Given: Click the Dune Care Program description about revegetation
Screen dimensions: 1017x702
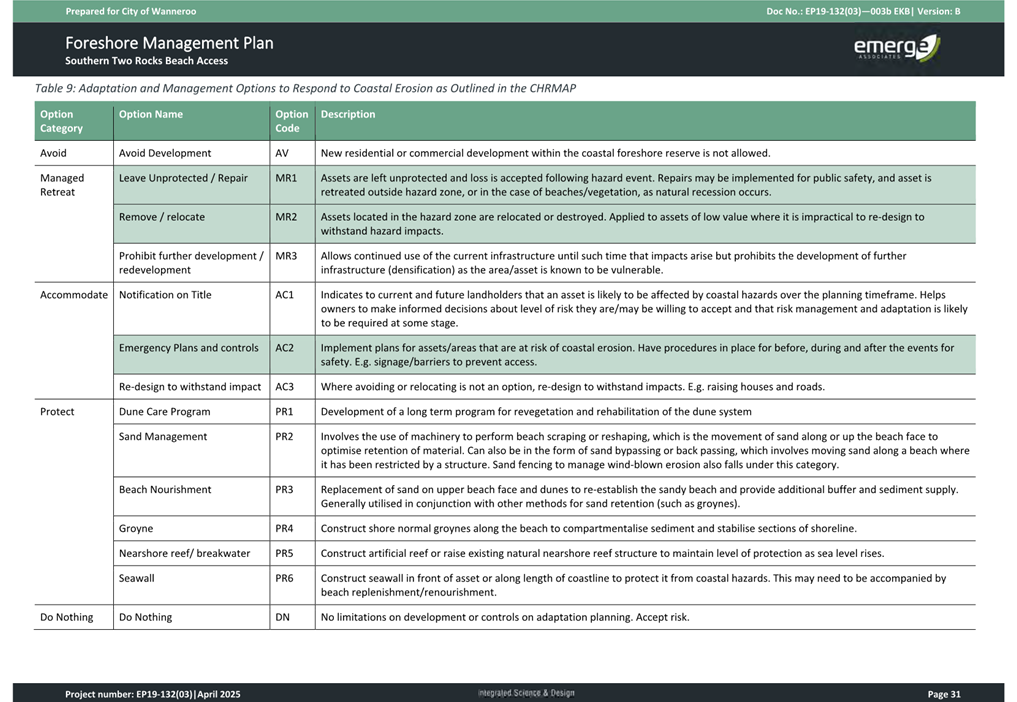Looking at the screenshot, I should (x=536, y=411).
